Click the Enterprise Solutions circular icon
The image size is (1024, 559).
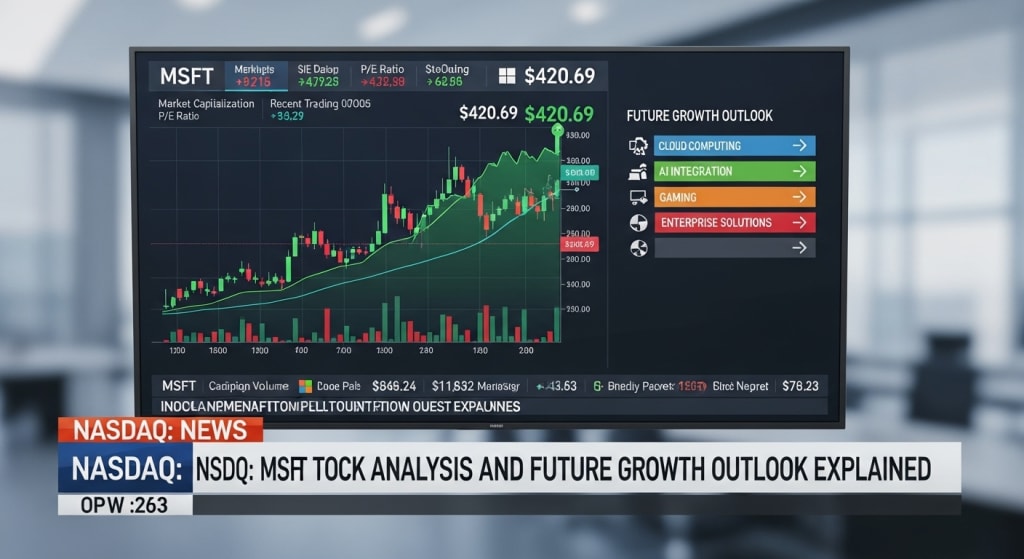point(638,223)
